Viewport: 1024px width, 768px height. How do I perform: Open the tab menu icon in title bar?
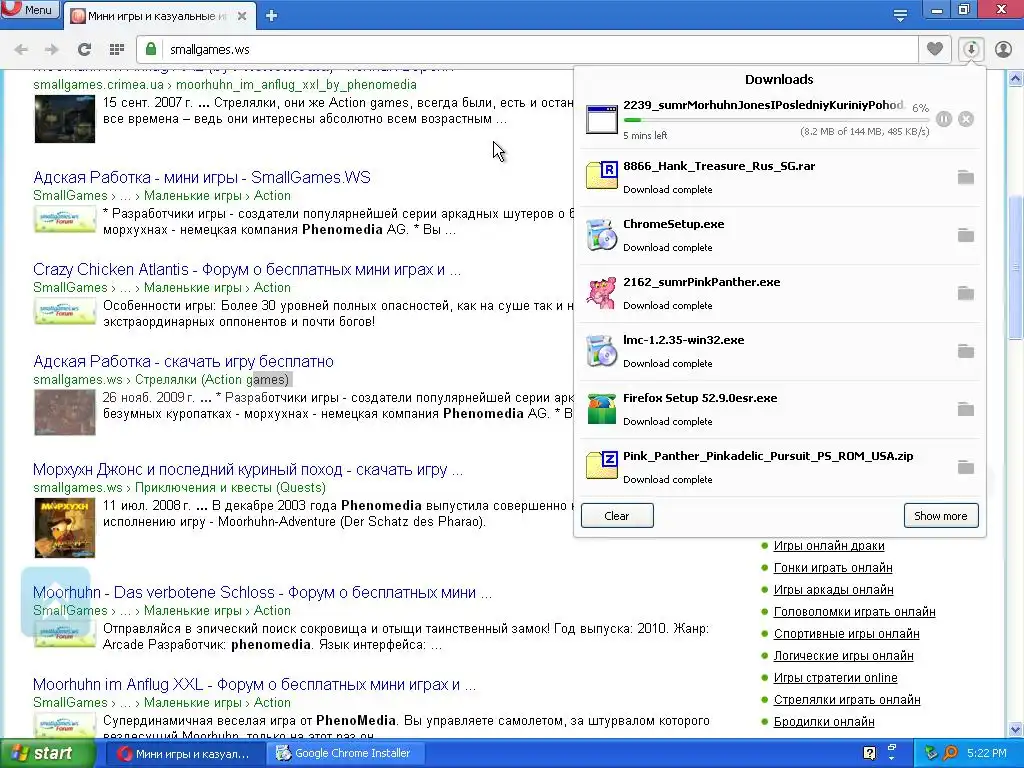[x=900, y=16]
